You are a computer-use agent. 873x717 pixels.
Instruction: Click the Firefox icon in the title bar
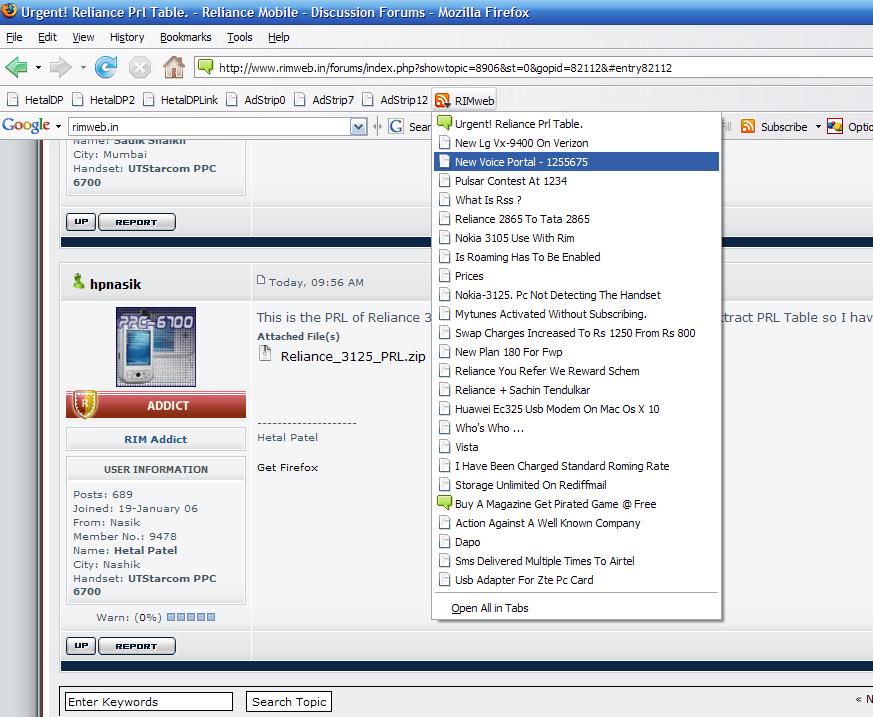point(9,11)
